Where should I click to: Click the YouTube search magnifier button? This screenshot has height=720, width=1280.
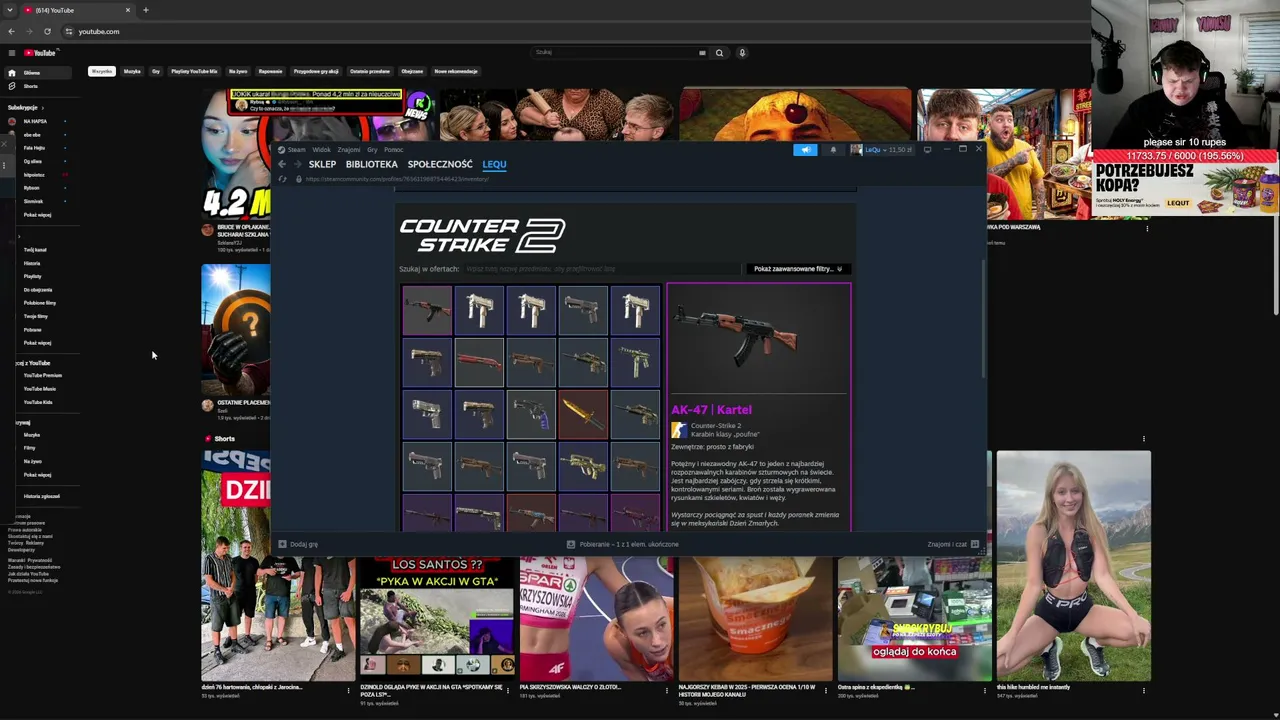719,53
